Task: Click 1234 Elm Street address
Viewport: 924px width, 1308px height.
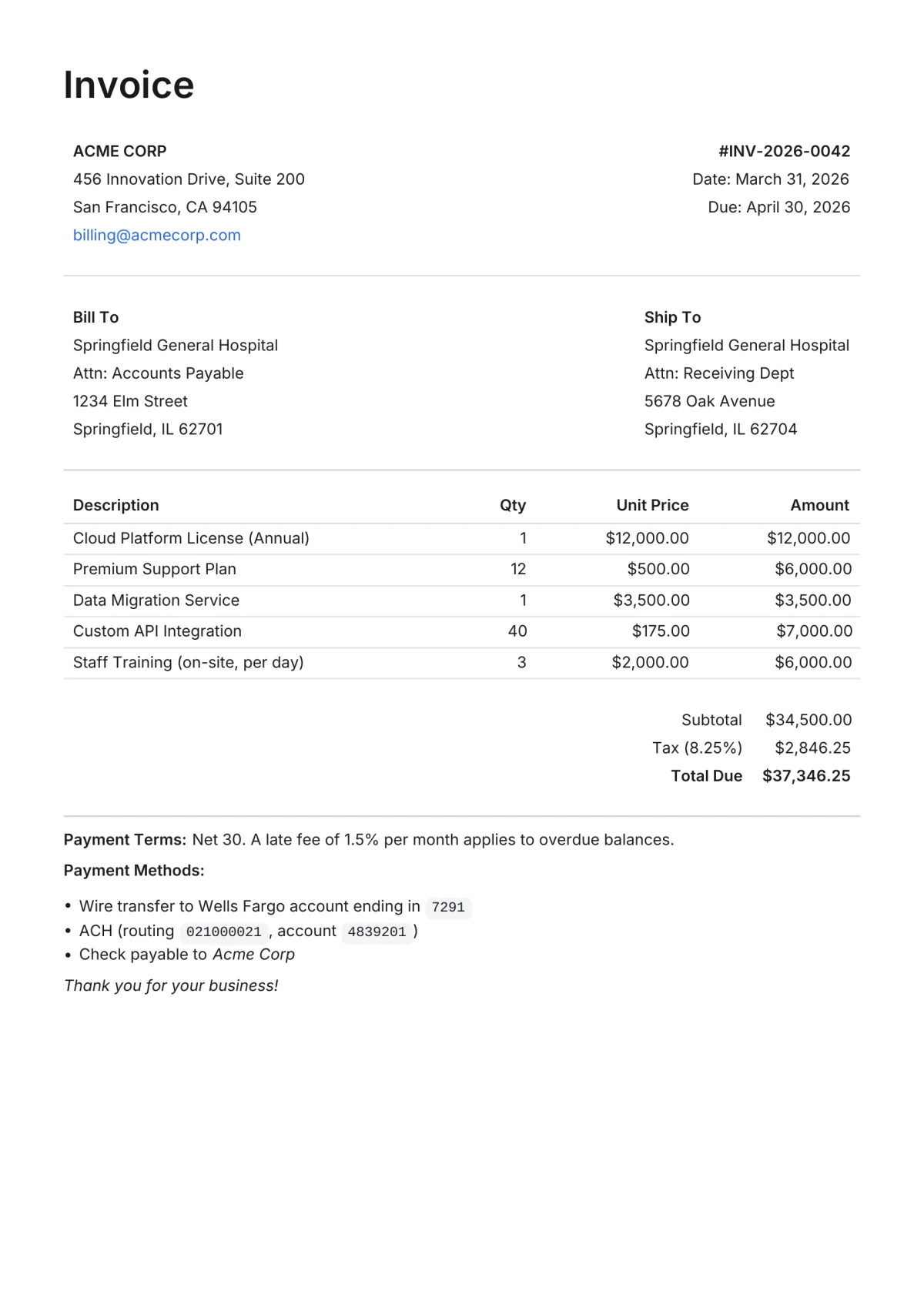Action: coord(130,401)
